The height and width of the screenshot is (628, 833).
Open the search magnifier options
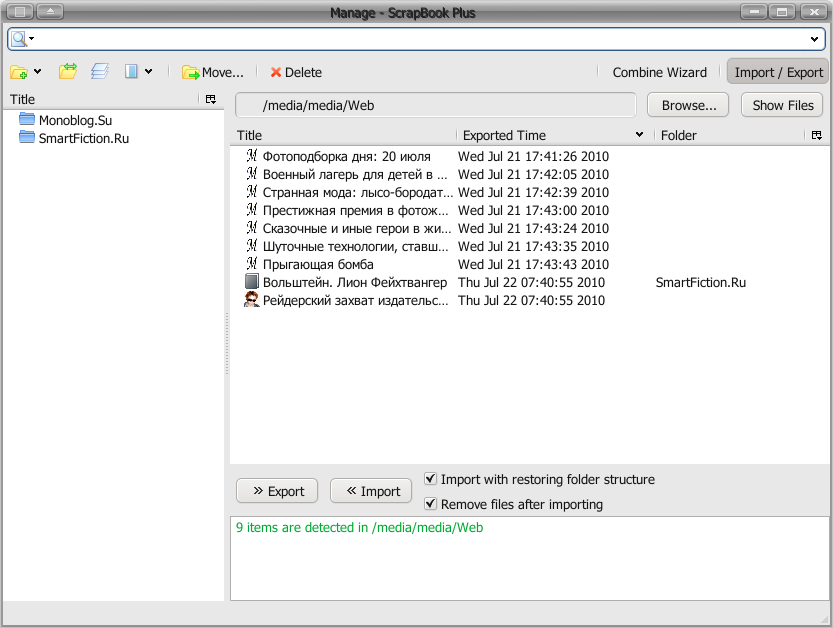tap(22, 39)
